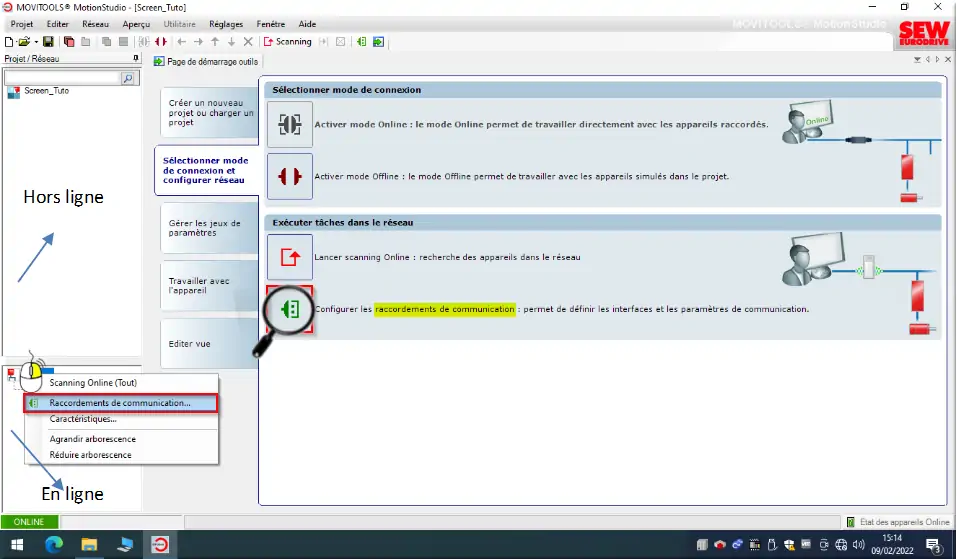Choose 'Agrandir arborescence' from the context menu
Image resolution: width=957 pixels, height=559 pixels.
click(x=121, y=439)
